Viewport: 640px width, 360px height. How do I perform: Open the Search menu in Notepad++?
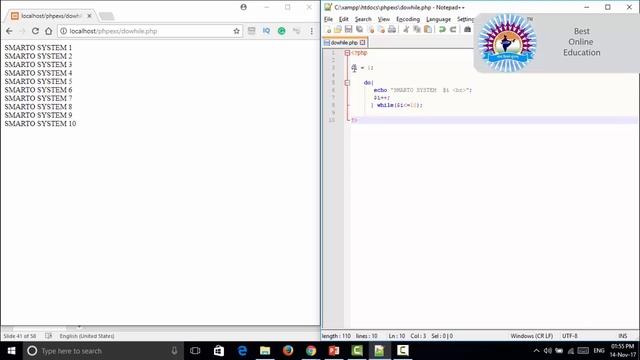(x=363, y=19)
